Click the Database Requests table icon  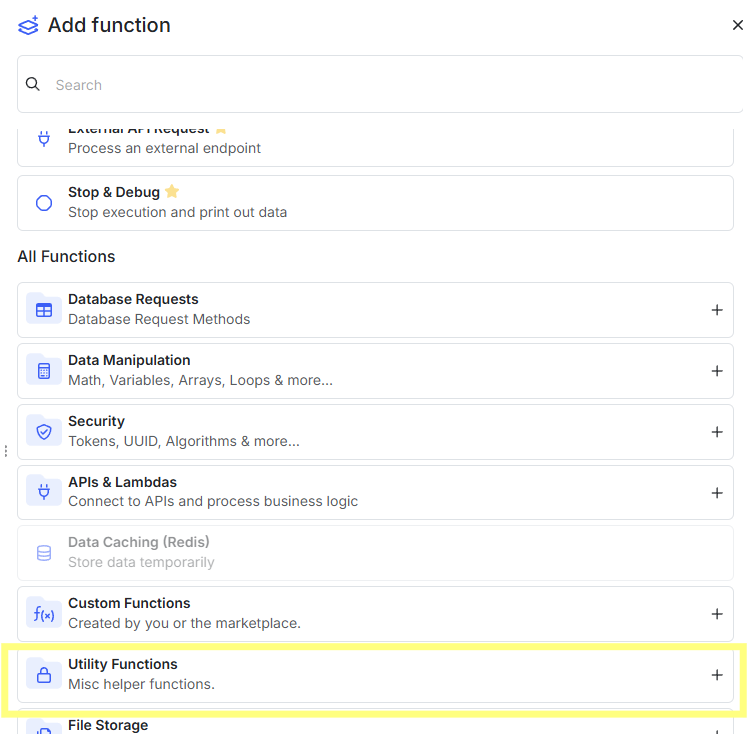coord(44,310)
